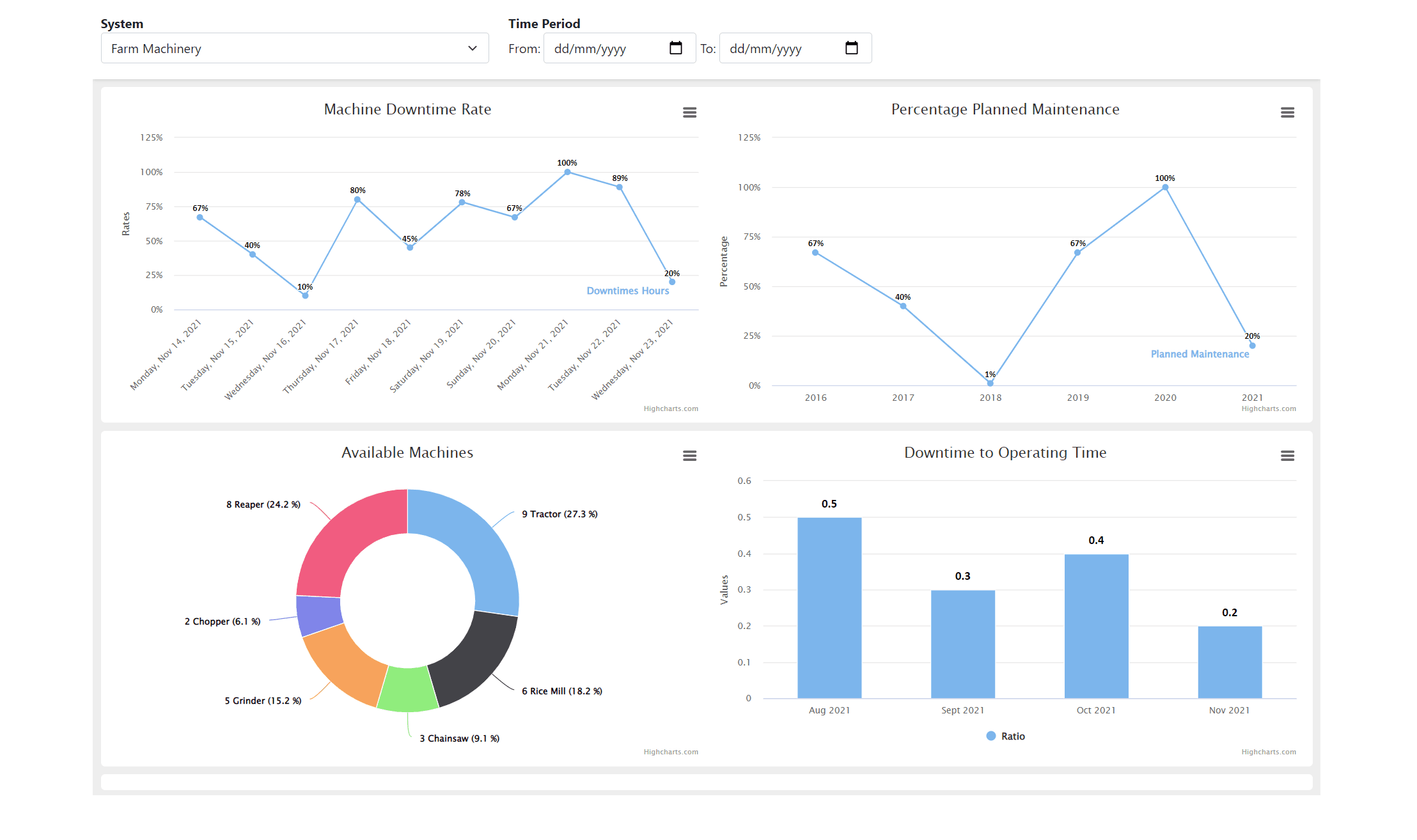Click the Oct 2021 bar
Image resolution: width=1417 pixels, height=840 pixels.
1096,626
